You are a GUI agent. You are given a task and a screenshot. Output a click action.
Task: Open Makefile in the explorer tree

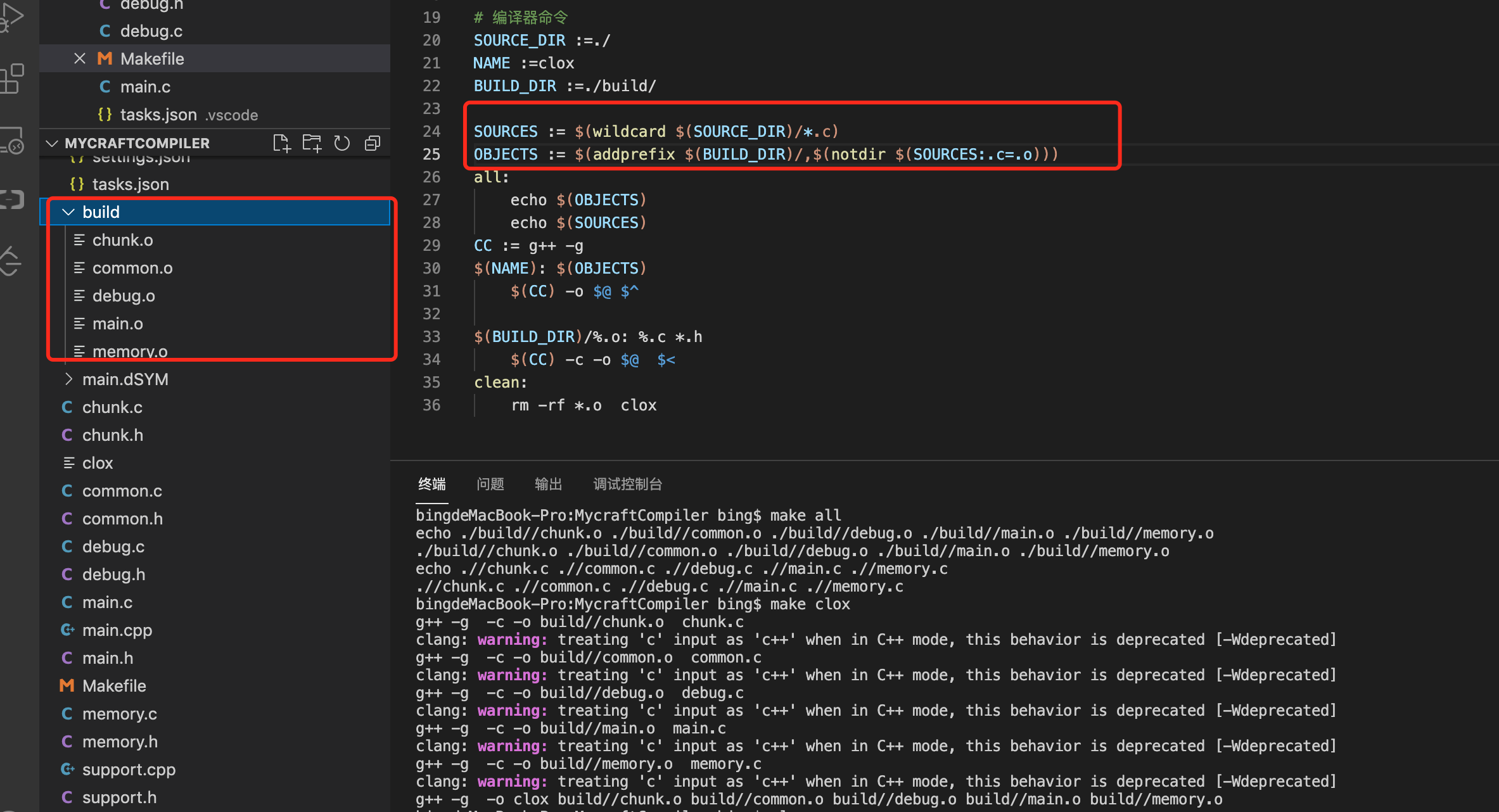(215, 686)
